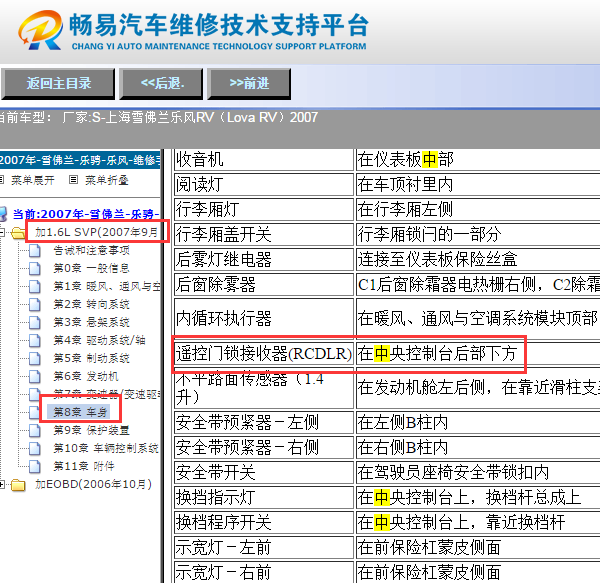Collapse the 加1.6L SVP folder expander
600x583 pixels.
point(2,232)
